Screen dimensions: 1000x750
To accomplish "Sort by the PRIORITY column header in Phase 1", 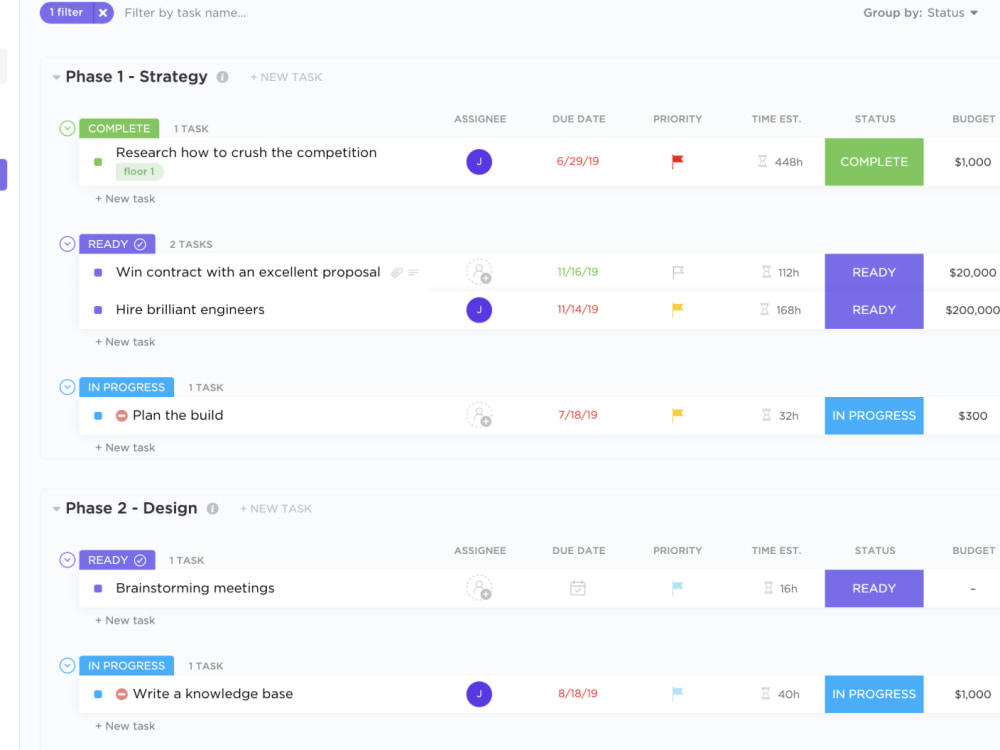I will click(x=677, y=119).
